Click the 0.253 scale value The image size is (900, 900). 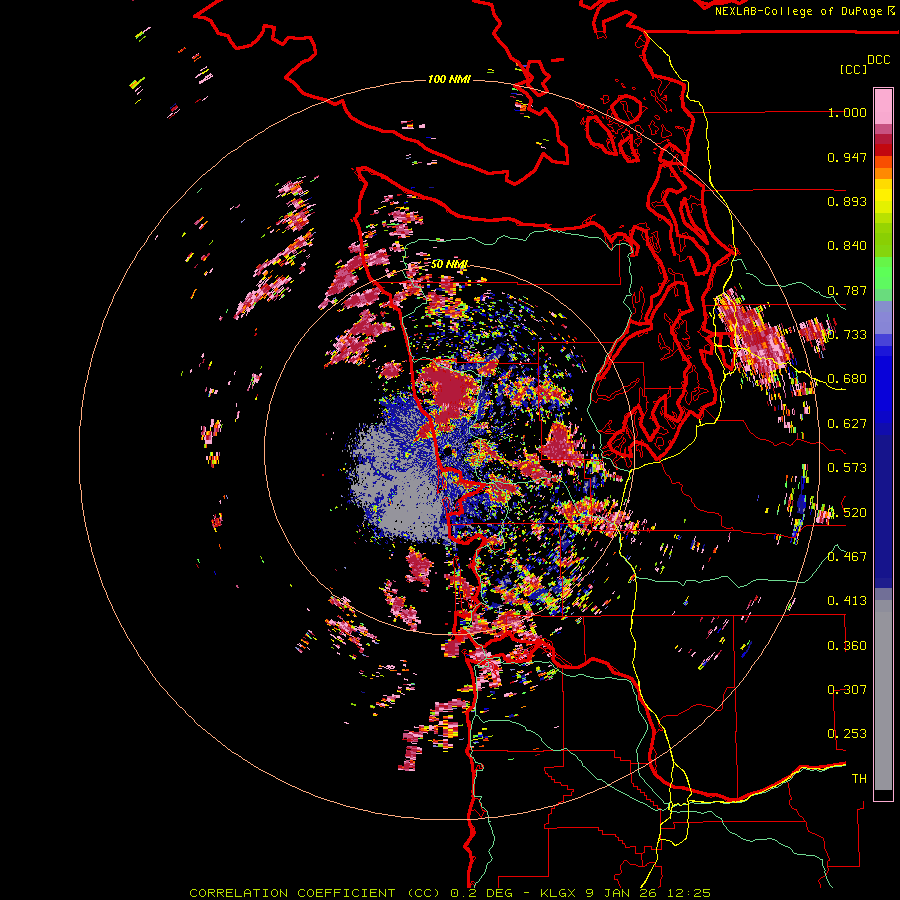(x=847, y=734)
